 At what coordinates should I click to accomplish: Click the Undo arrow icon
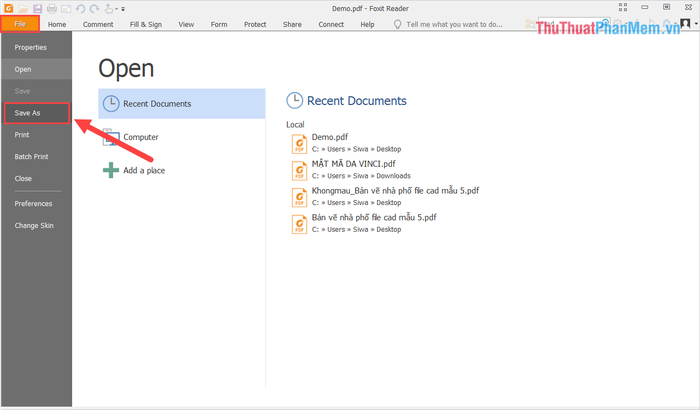(x=80, y=8)
